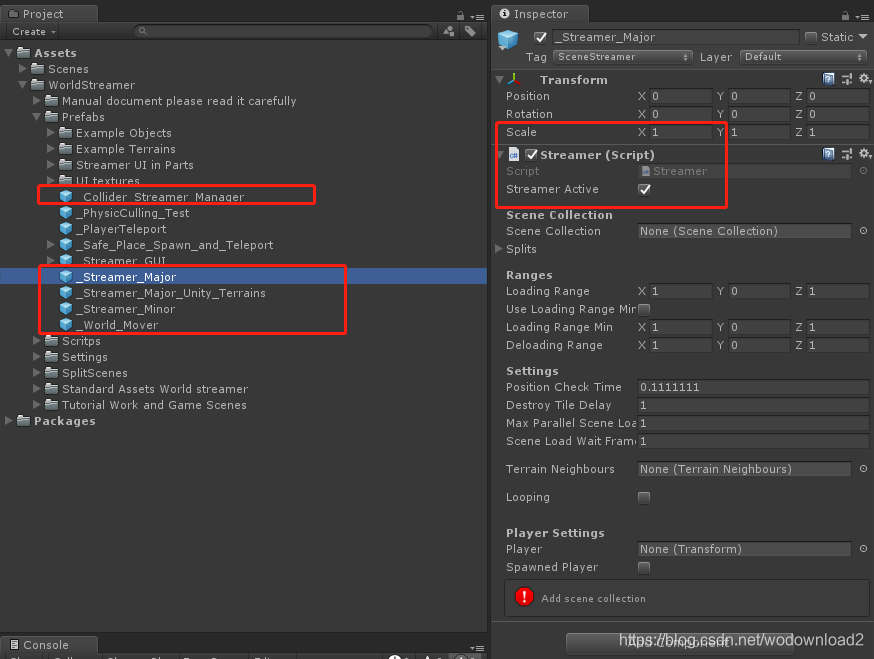Click the _Streamer_Major_Unity_Terrains prefab icon
Screen dimensions: 874x659
point(66,293)
